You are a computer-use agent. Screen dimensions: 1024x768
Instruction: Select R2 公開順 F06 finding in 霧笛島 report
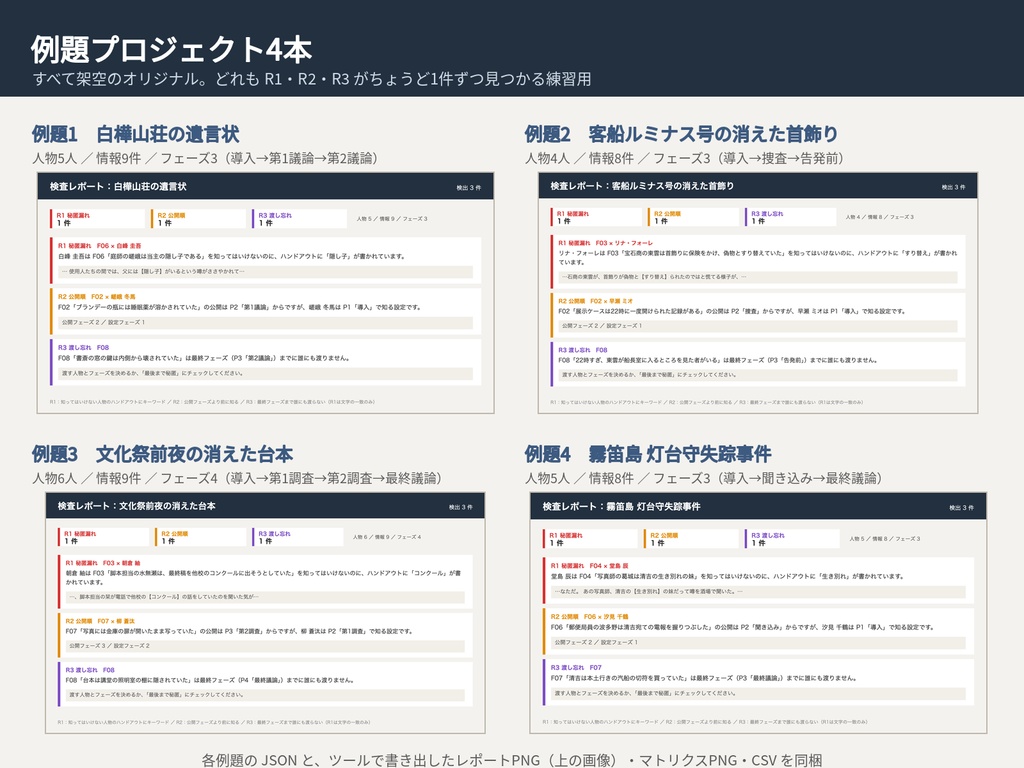(758, 632)
